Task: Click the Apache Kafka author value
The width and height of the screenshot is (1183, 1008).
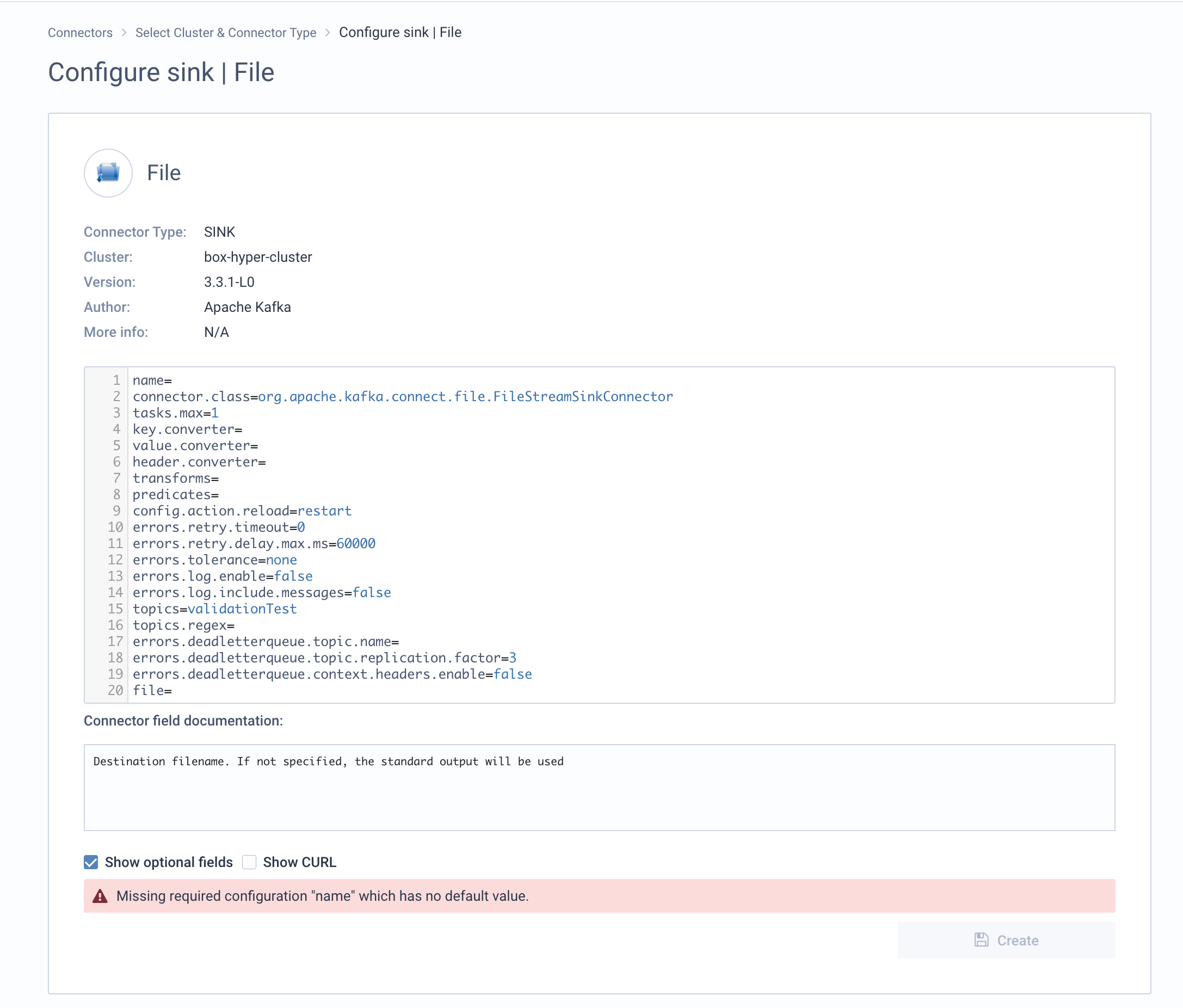Action: pyautogui.click(x=248, y=308)
